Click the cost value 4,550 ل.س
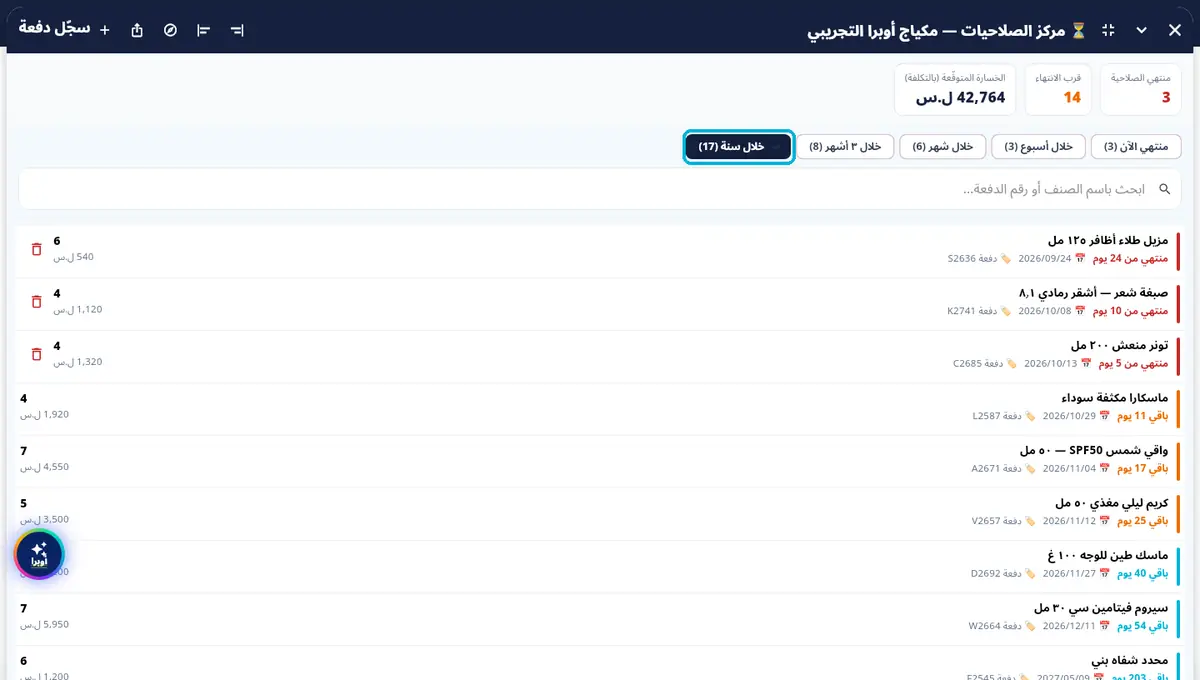Image resolution: width=1200 pixels, height=680 pixels. tap(45, 466)
